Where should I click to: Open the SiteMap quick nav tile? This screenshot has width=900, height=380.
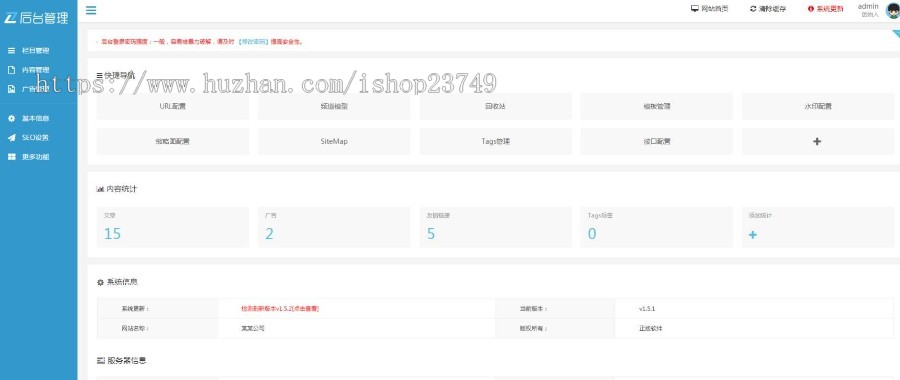(334, 141)
